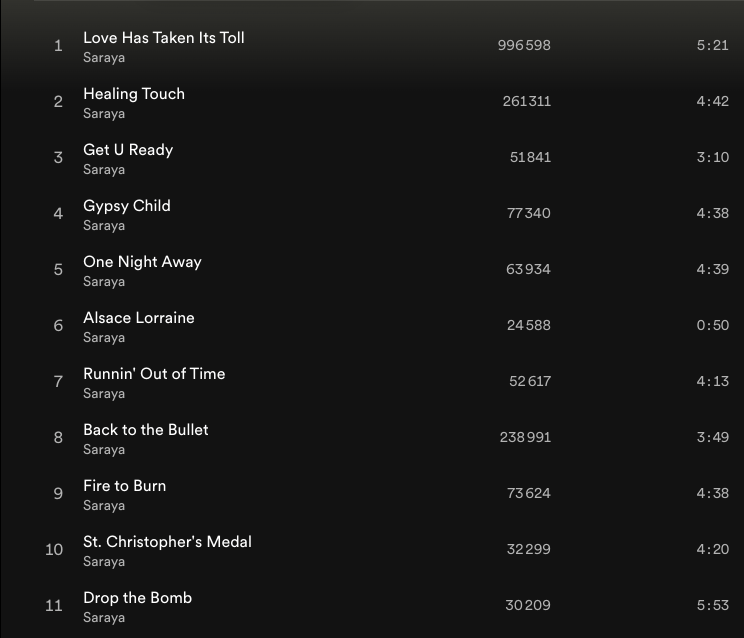The width and height of the screenshot is (744, 638).
Task: Select the St. Christopher's Medal track title
Action: pyautogui.click(x=167, y=542)
